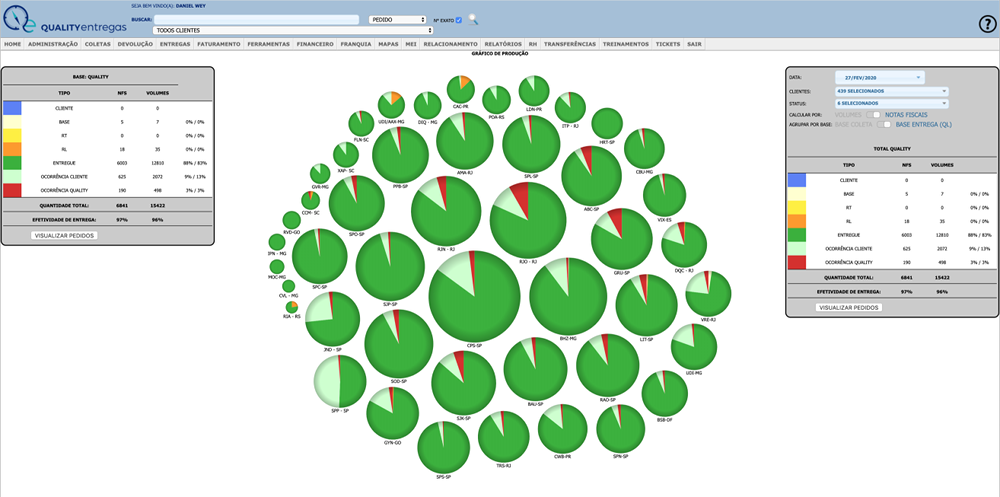This screenshot has width=1000, height=497.
Task: Click the SPP-SP pie chart bubble
Action: 340,381
